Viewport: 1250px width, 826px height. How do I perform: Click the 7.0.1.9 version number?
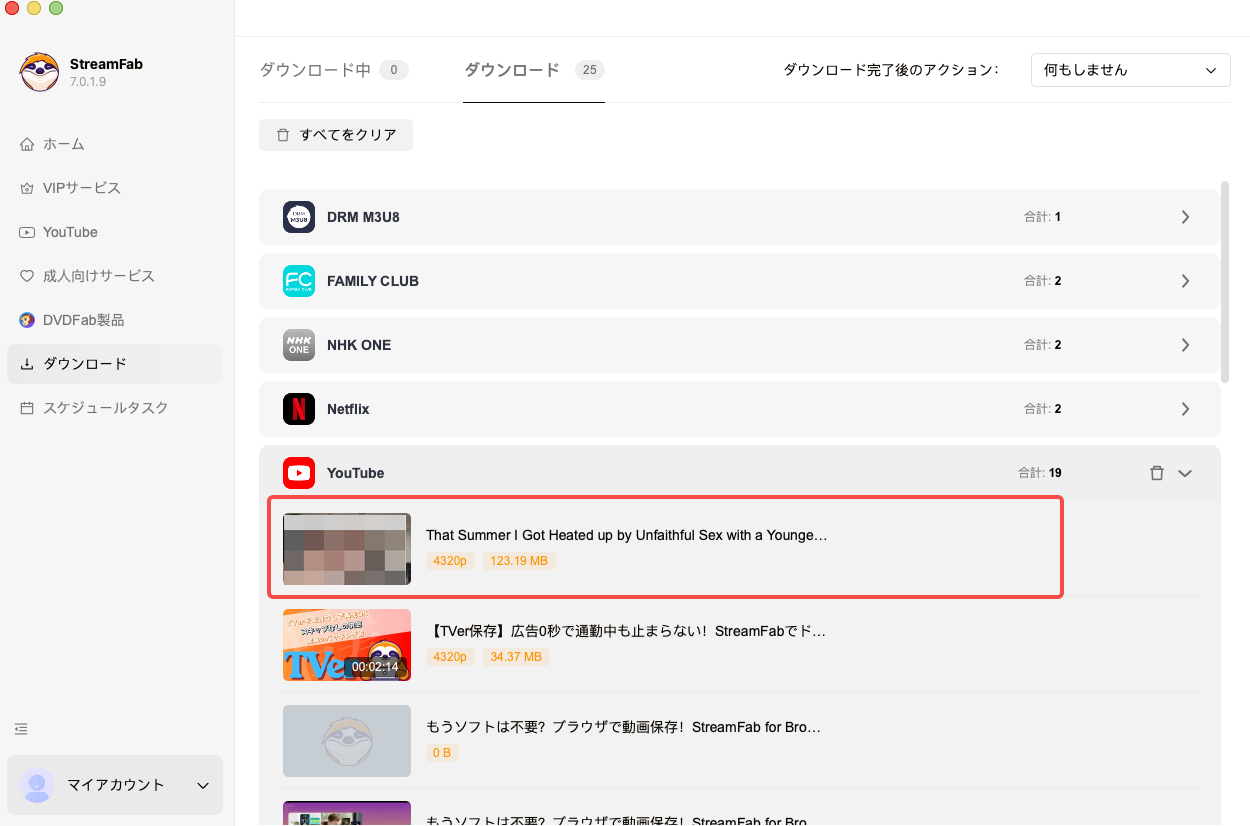point(88,82)
